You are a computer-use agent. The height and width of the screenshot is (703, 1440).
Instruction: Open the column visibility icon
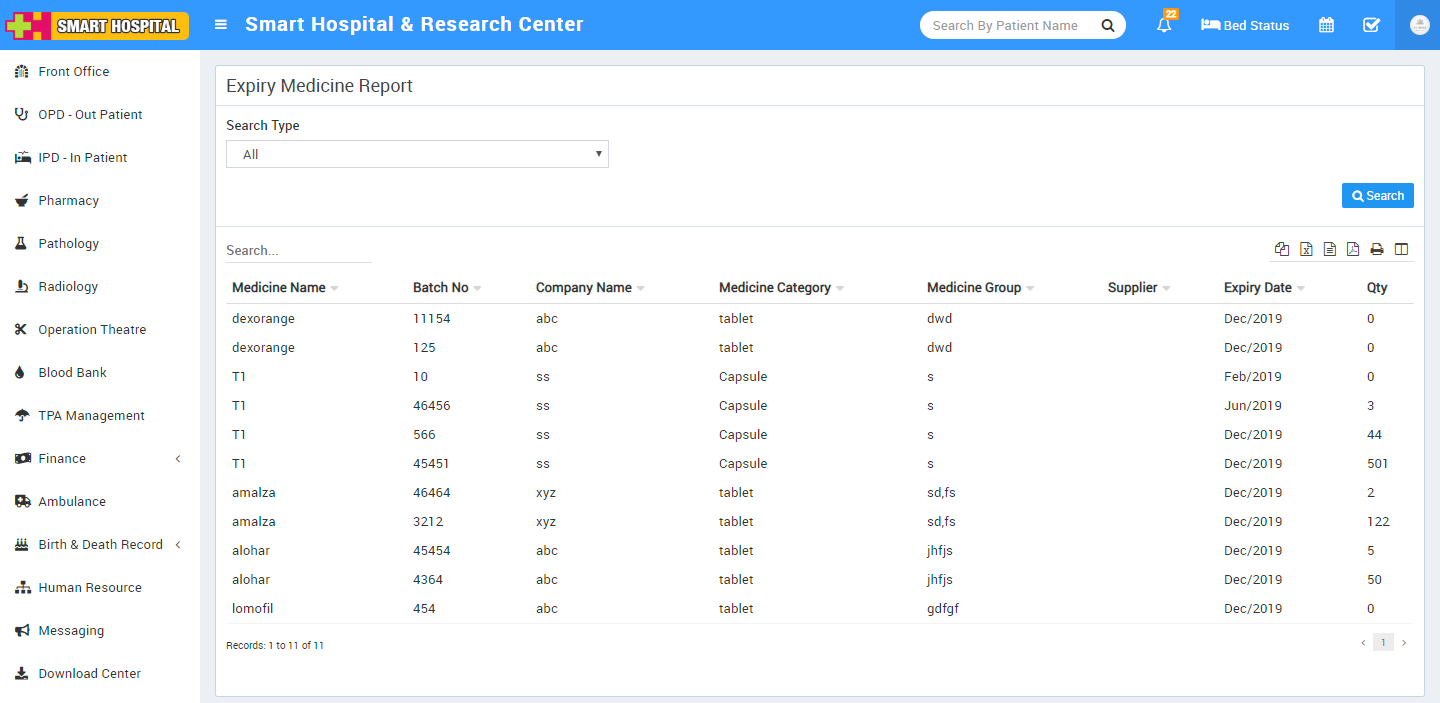[1401, 249]
